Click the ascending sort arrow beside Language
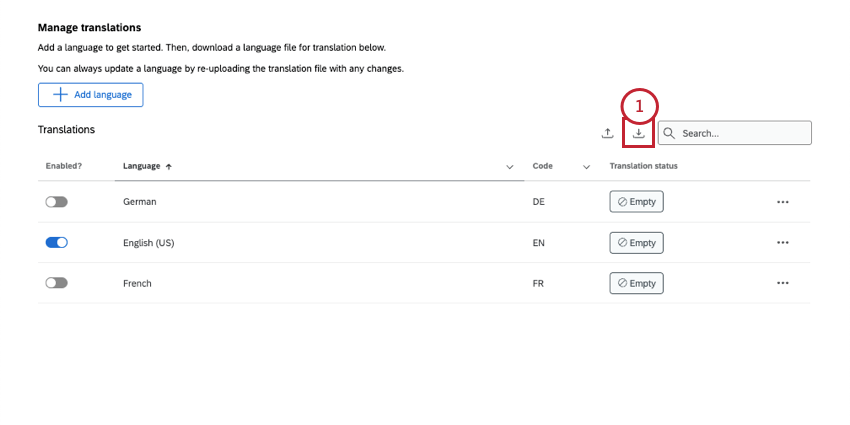Viewport: 850px width, 425px height. [x=168, y=166]
